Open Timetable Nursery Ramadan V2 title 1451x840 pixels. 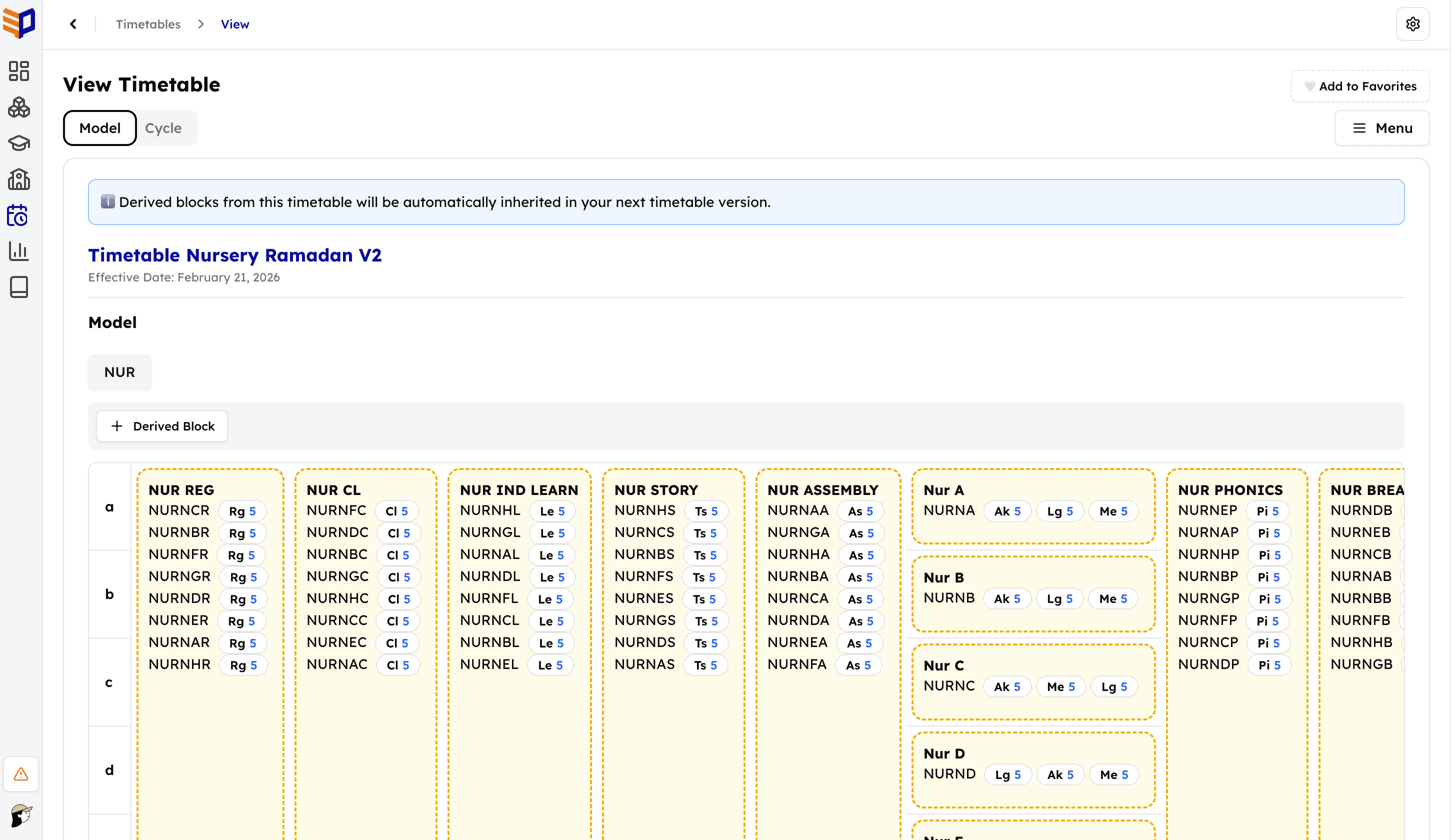[x=234, y=255]
